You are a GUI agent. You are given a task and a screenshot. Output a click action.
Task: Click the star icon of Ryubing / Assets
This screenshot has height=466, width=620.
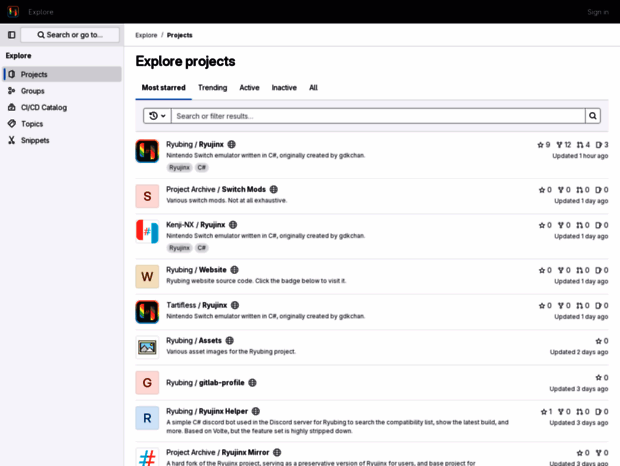tap(599, 341)
